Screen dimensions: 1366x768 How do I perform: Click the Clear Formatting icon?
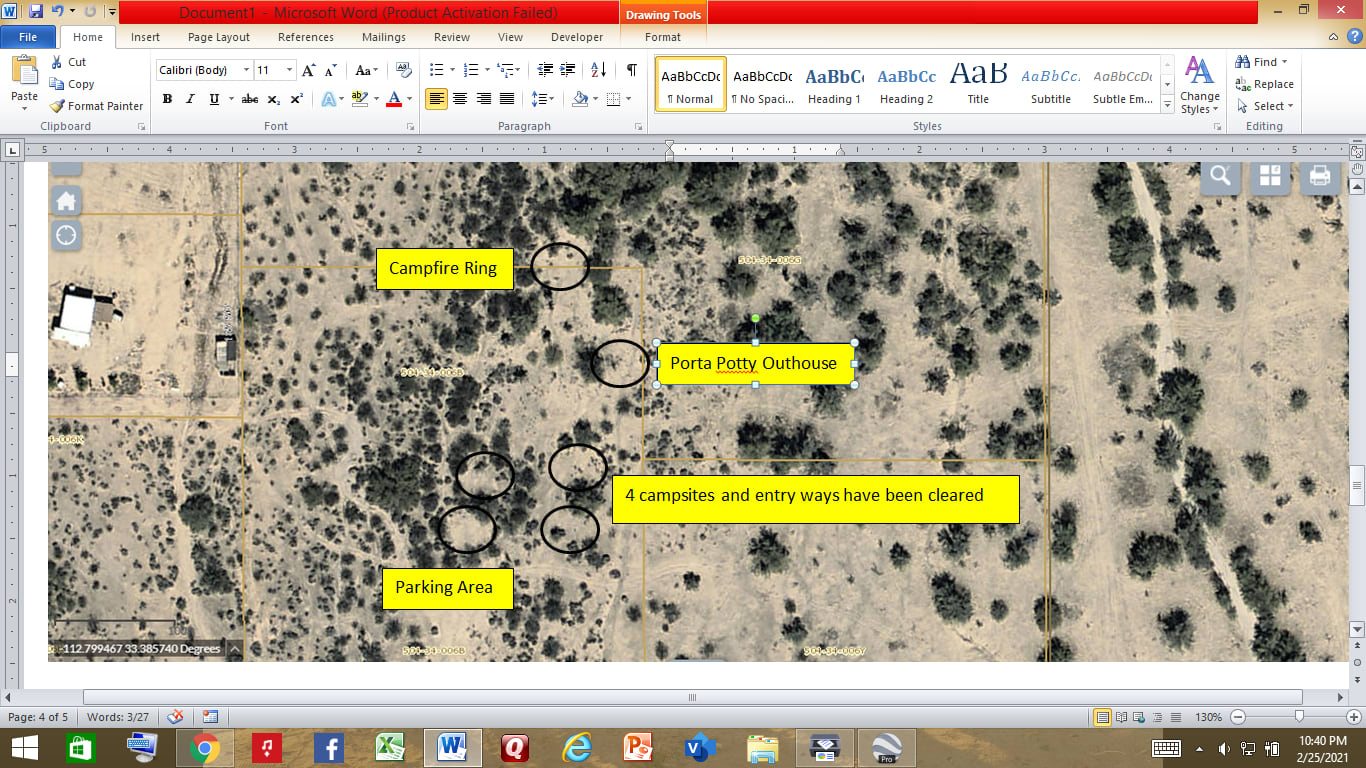pyautogui.click(x=404, y=70)
